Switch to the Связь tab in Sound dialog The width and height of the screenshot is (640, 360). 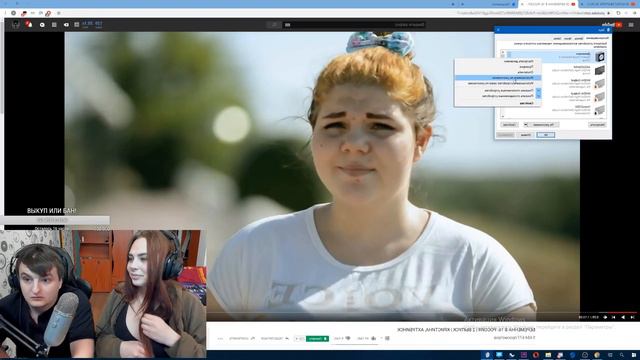558,38
